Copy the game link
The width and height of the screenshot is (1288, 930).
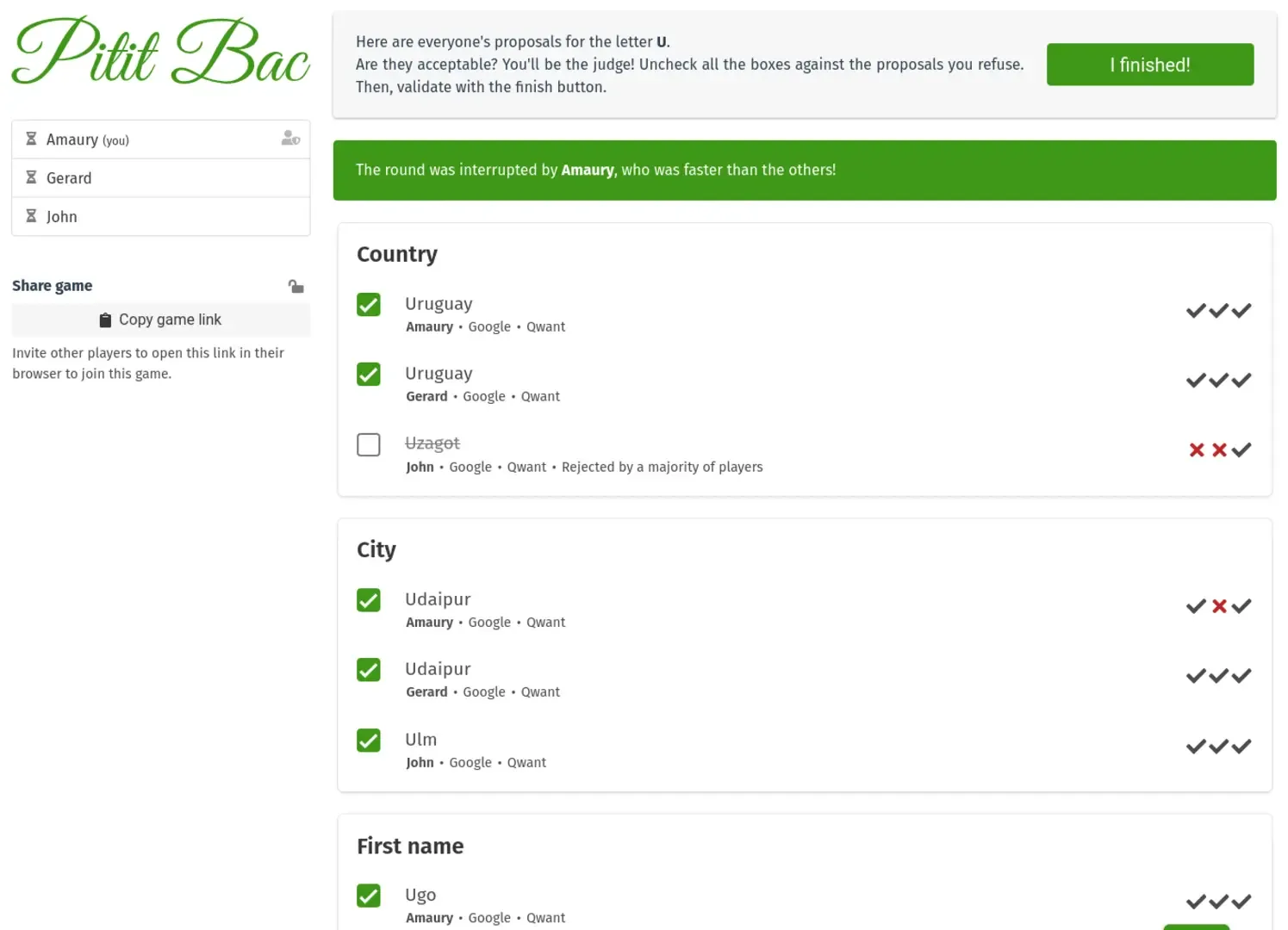click(x=161, y=319)
